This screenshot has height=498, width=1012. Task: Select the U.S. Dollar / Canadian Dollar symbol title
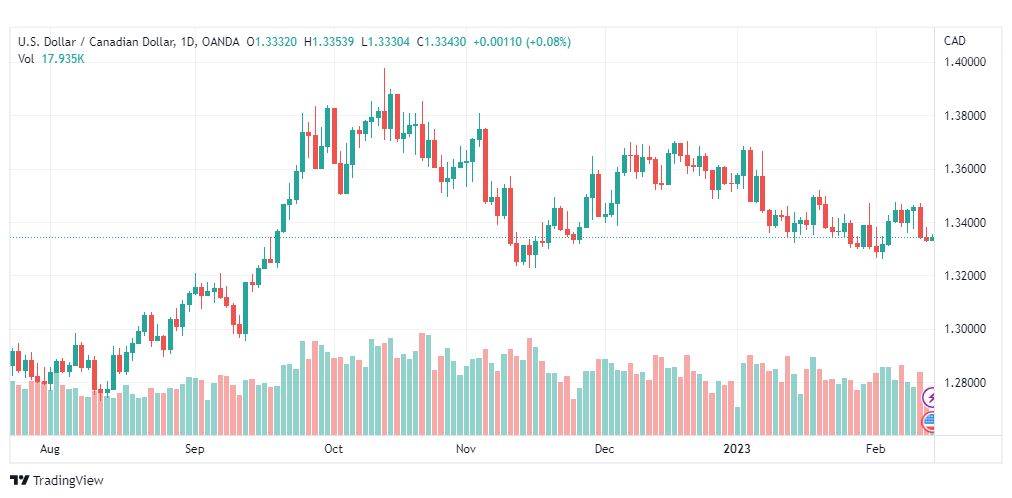point(96,42)
